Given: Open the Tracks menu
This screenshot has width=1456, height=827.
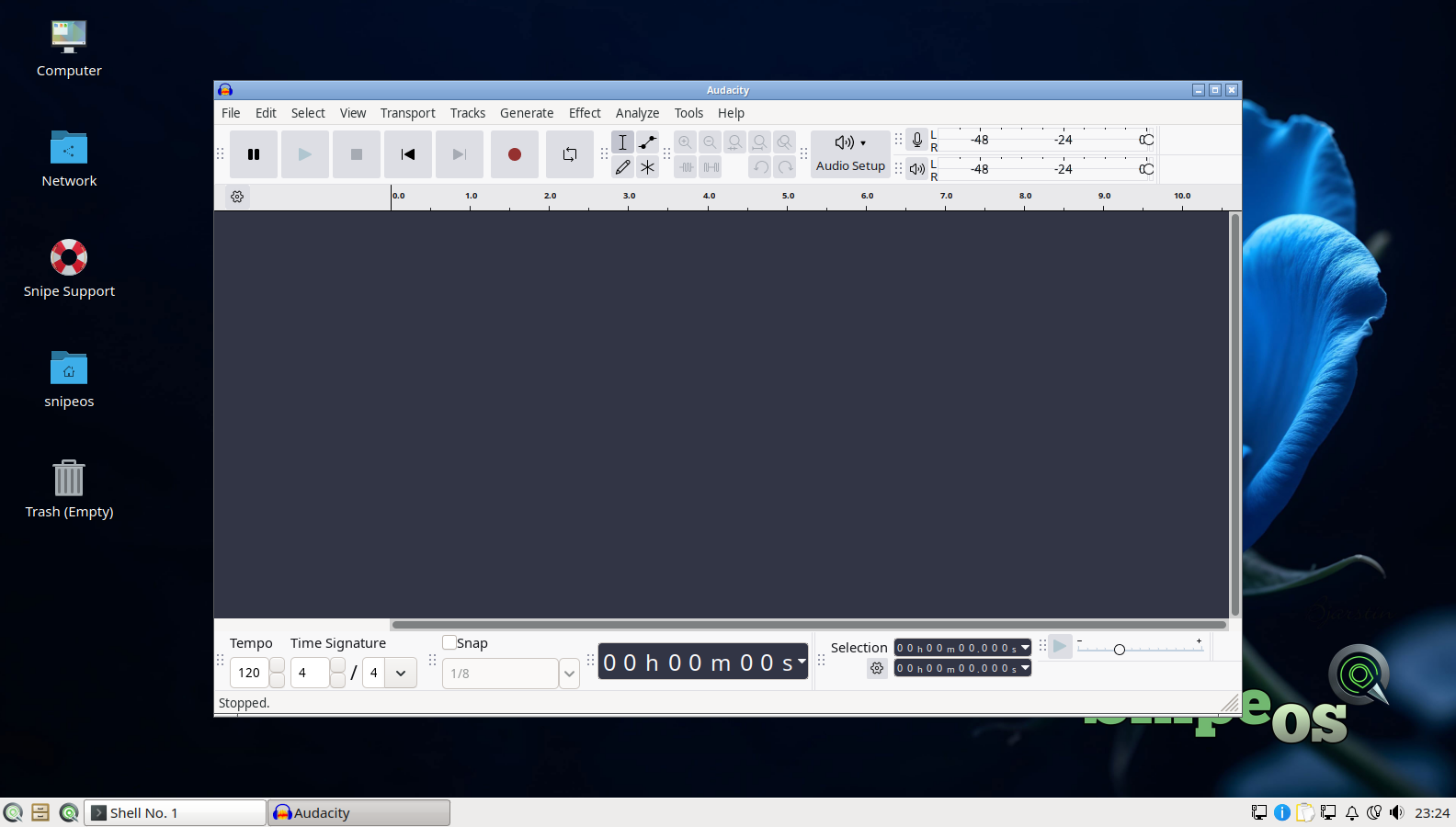Looking at the screenshot, I should pyautogui.click(x=468, y=113).
